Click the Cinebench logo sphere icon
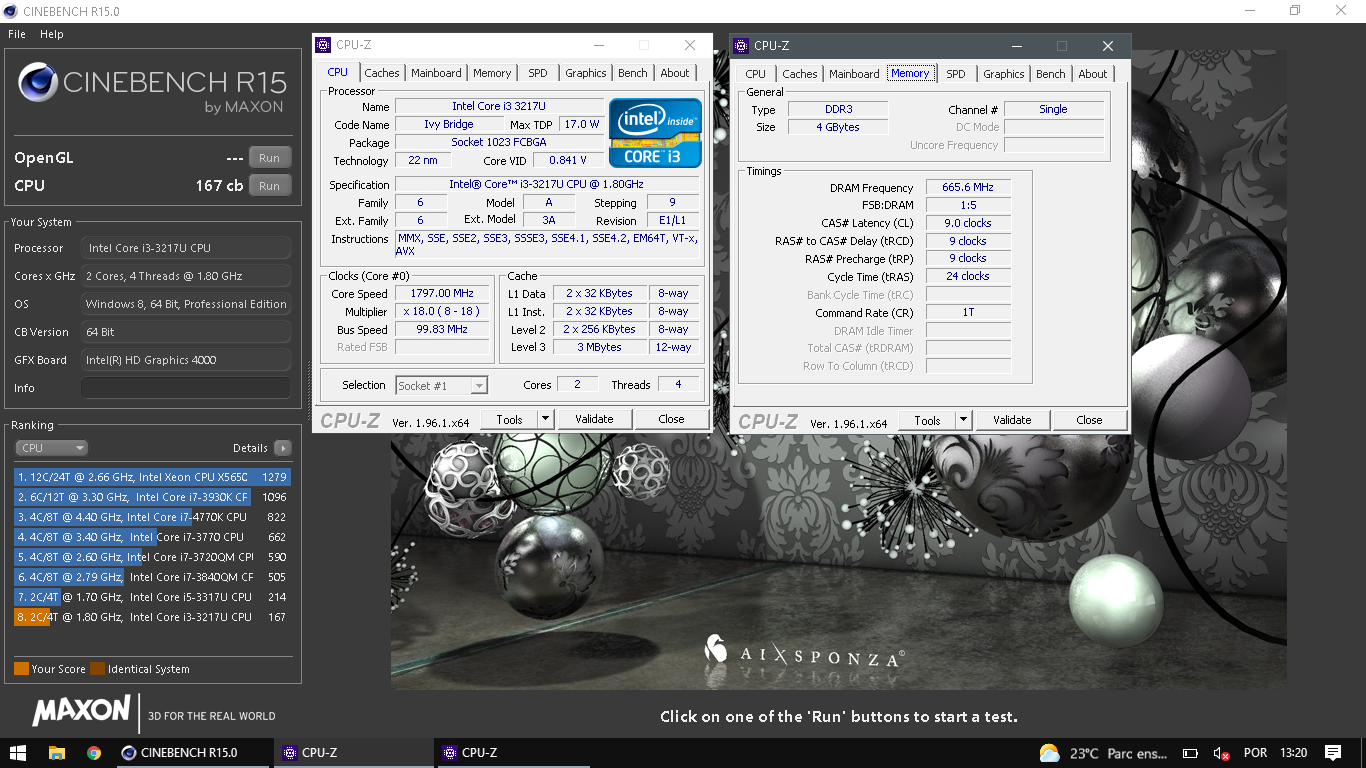This screenshot has height=768, width=1366. click(37, 82)
